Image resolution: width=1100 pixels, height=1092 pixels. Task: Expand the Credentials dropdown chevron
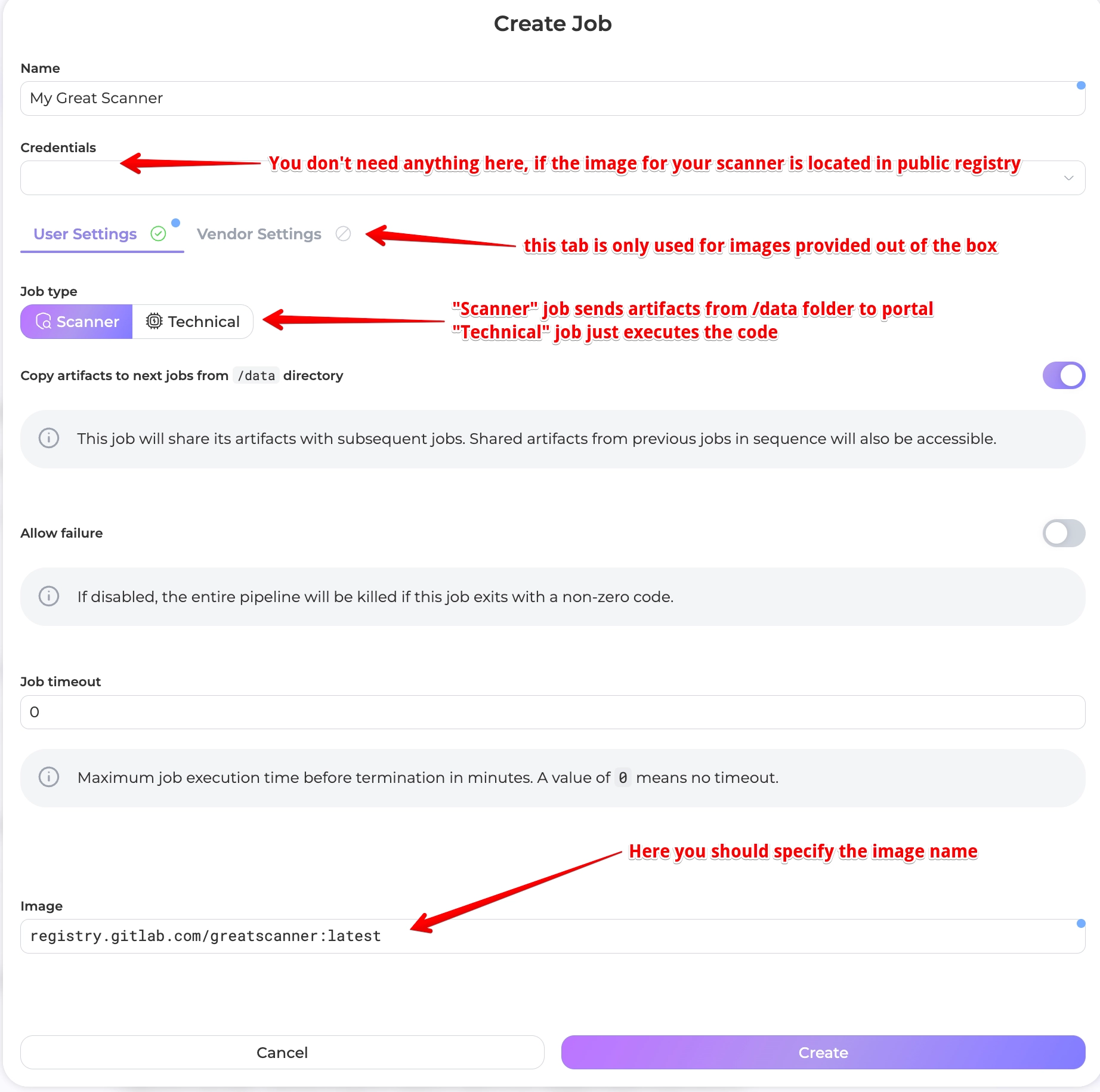(1068, 178)
